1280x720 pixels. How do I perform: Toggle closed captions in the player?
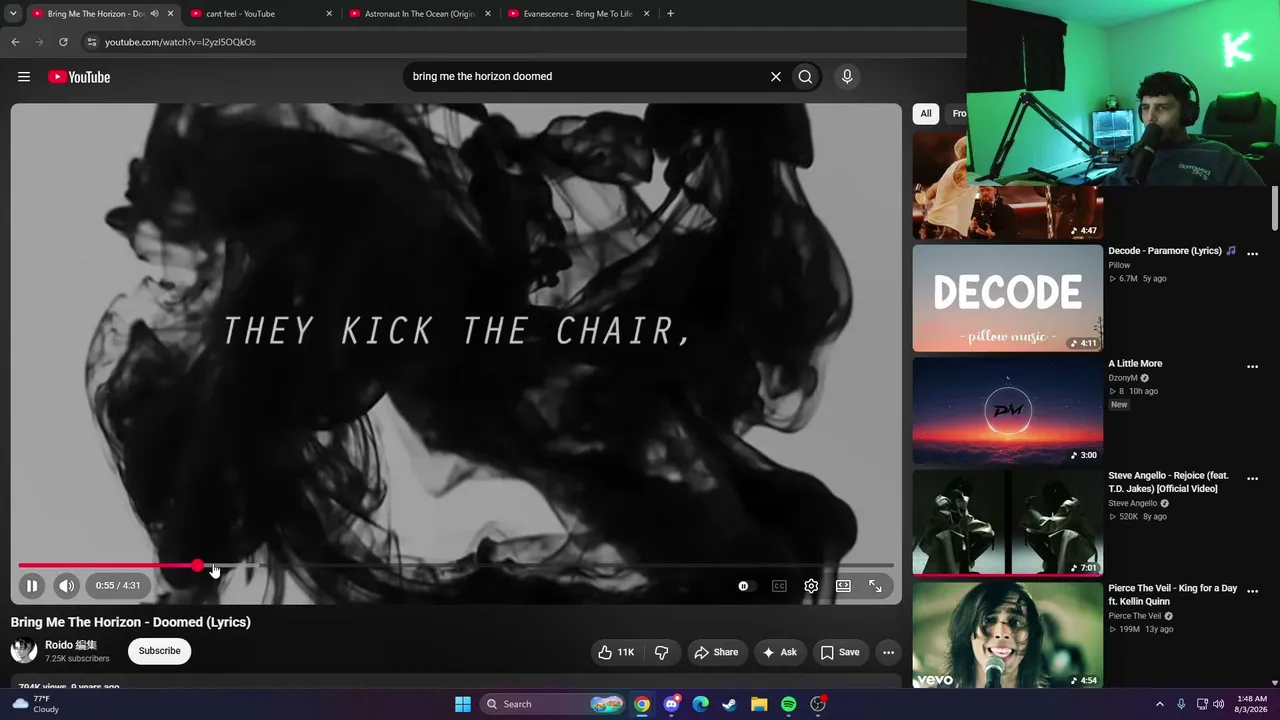779,586
